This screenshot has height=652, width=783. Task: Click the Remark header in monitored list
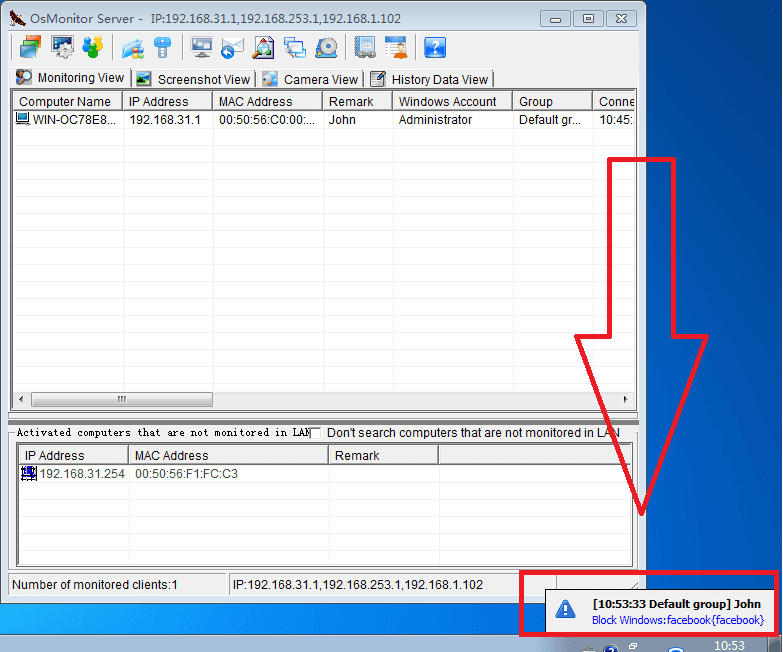[x=358, y=101]
